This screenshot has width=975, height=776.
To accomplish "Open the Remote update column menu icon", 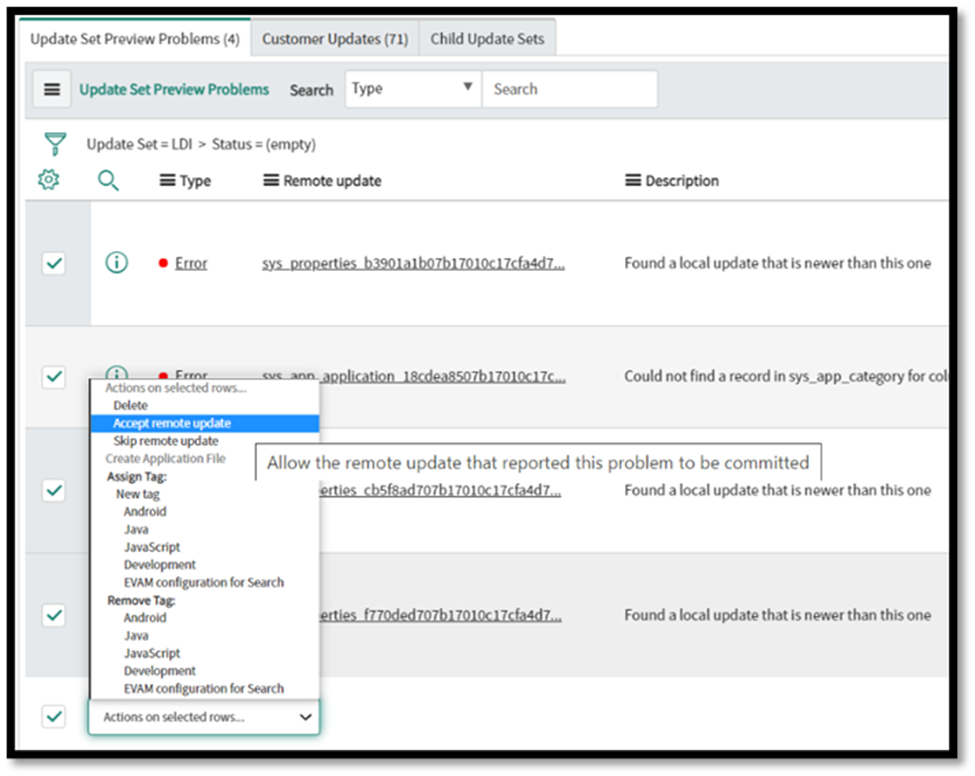I will pyautogui.click(x=271, y=181).
